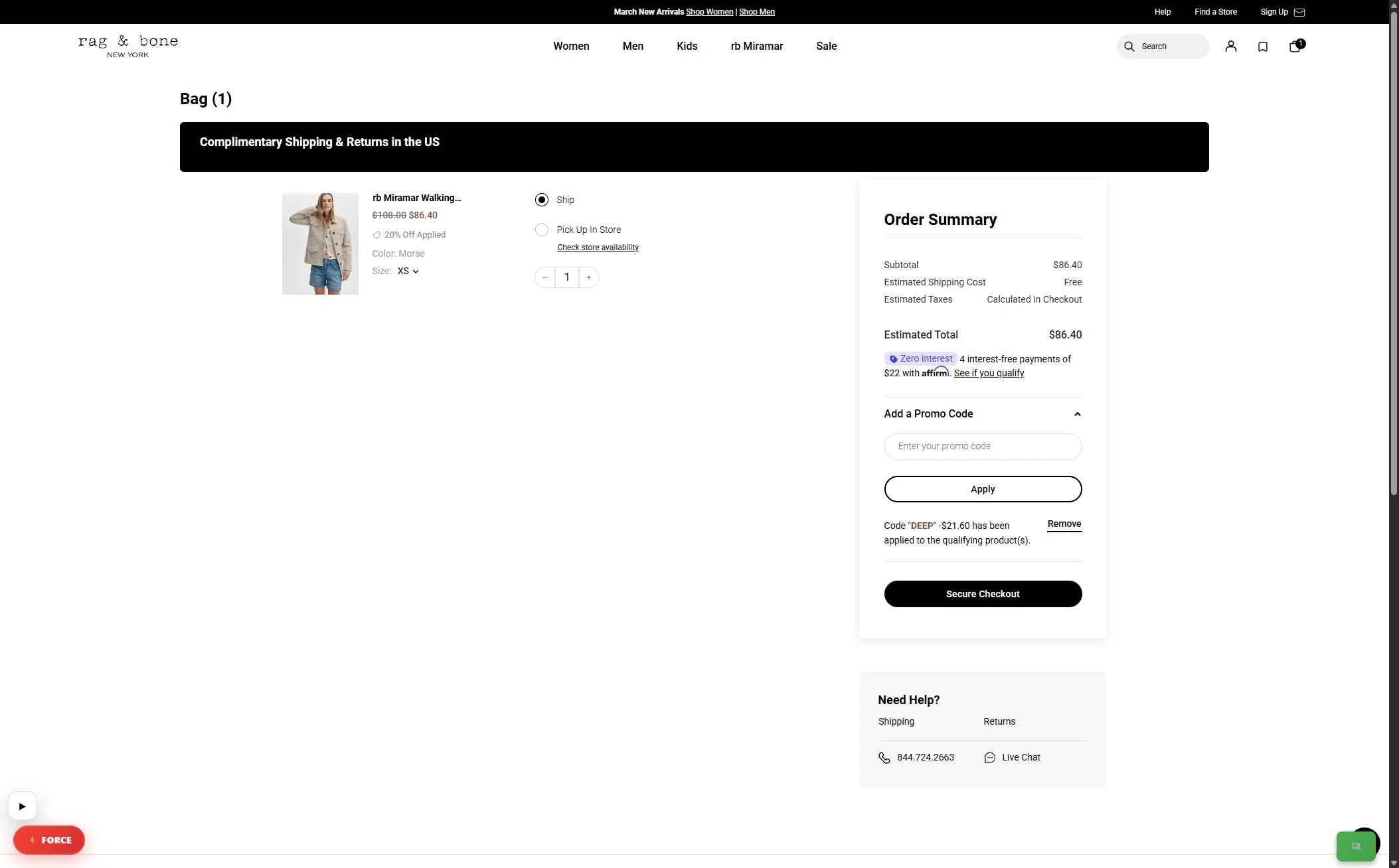1399x868 pixels.
Task: Open the Women navigation menu
Action: pos(571,46)
